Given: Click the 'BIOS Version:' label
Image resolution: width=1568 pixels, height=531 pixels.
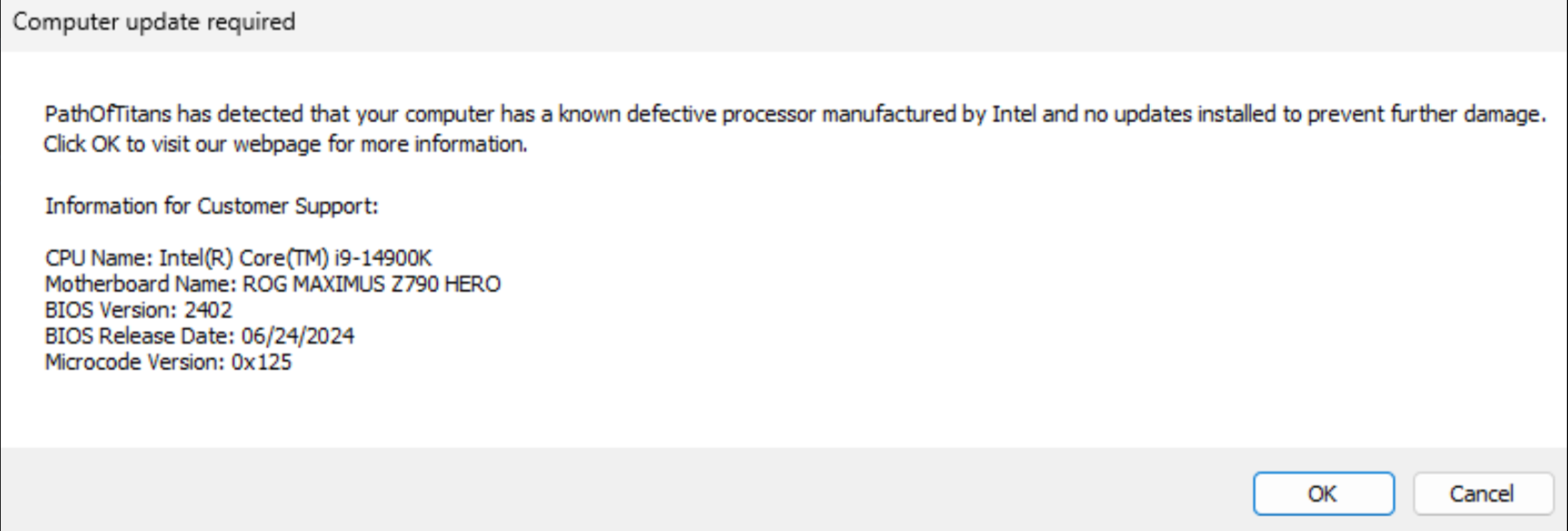Looking at the screenshot, I should click(111, 310).
